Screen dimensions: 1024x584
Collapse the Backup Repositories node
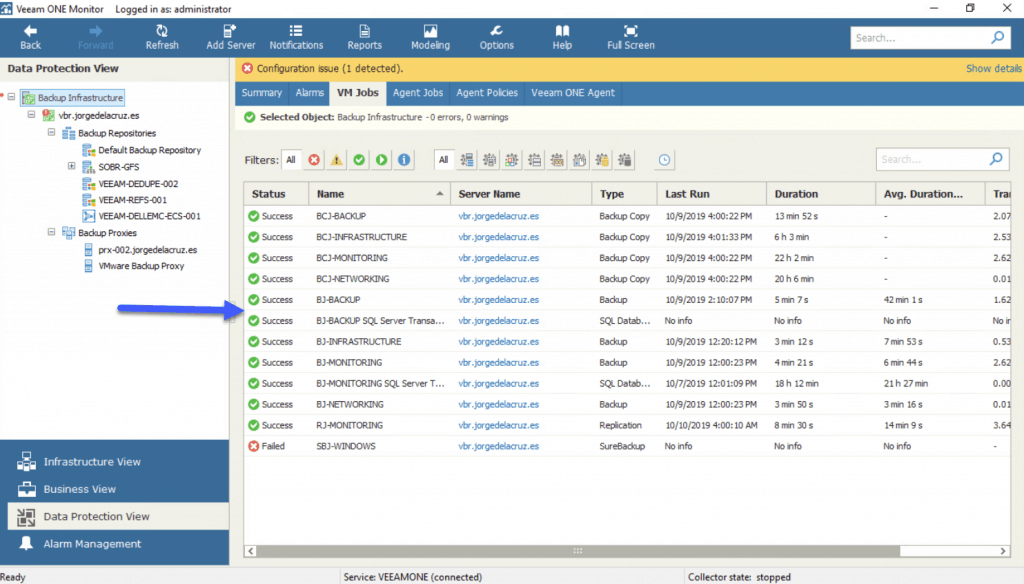point(52,132)
